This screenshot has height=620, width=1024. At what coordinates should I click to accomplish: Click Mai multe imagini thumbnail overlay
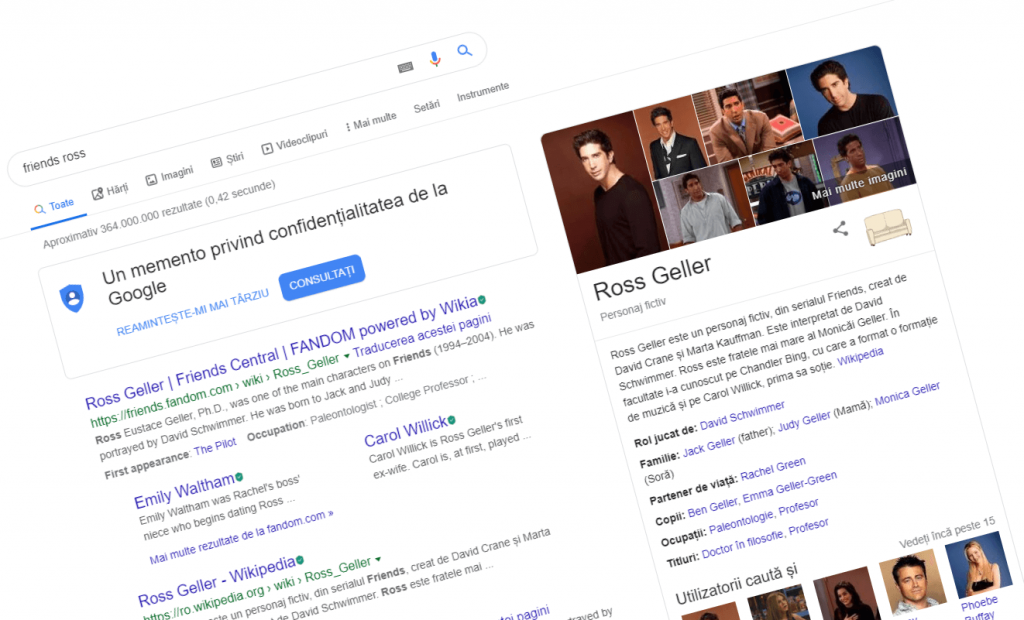pos(859,184)
